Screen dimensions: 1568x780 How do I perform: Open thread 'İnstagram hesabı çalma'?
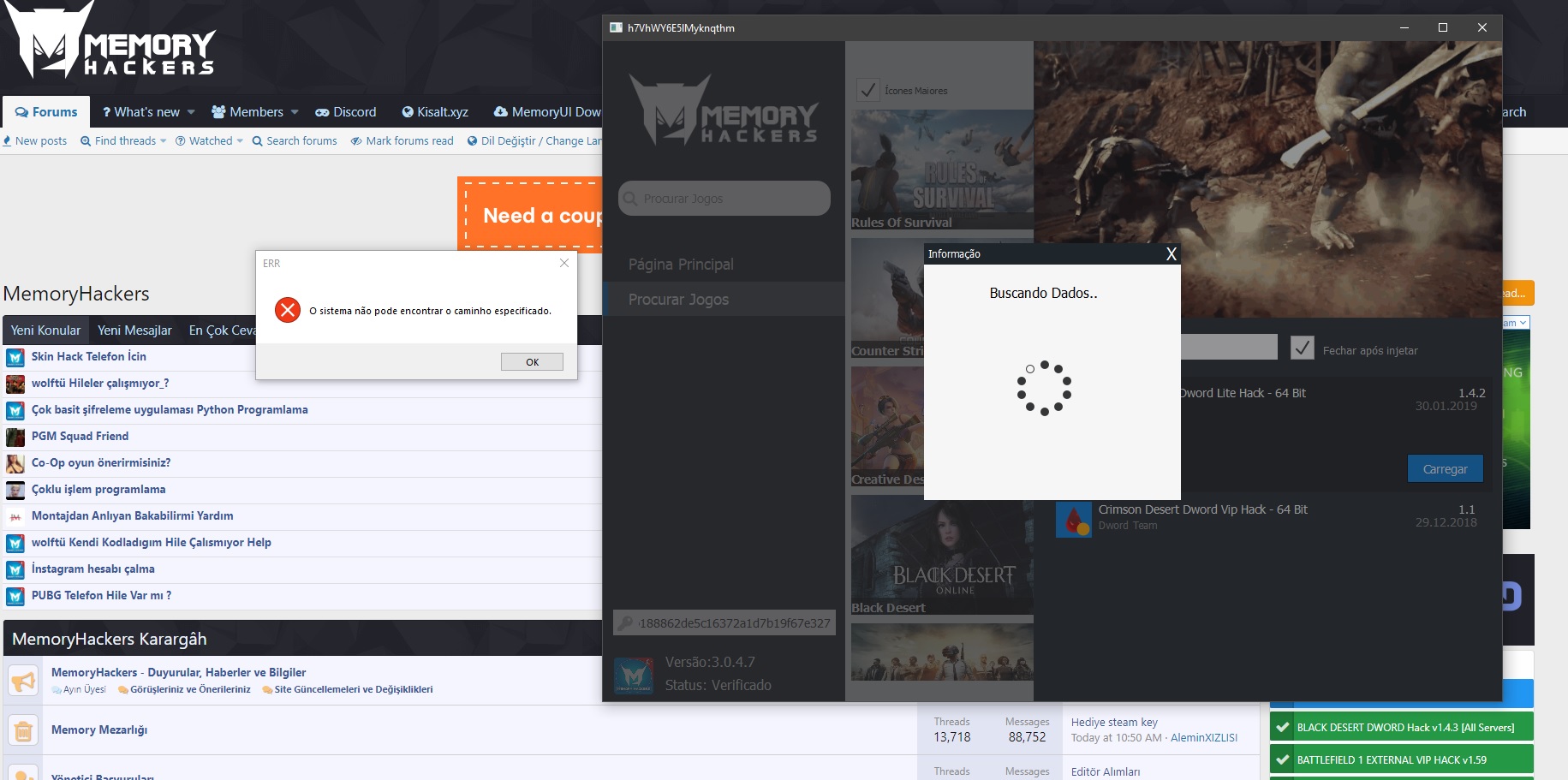93,569
